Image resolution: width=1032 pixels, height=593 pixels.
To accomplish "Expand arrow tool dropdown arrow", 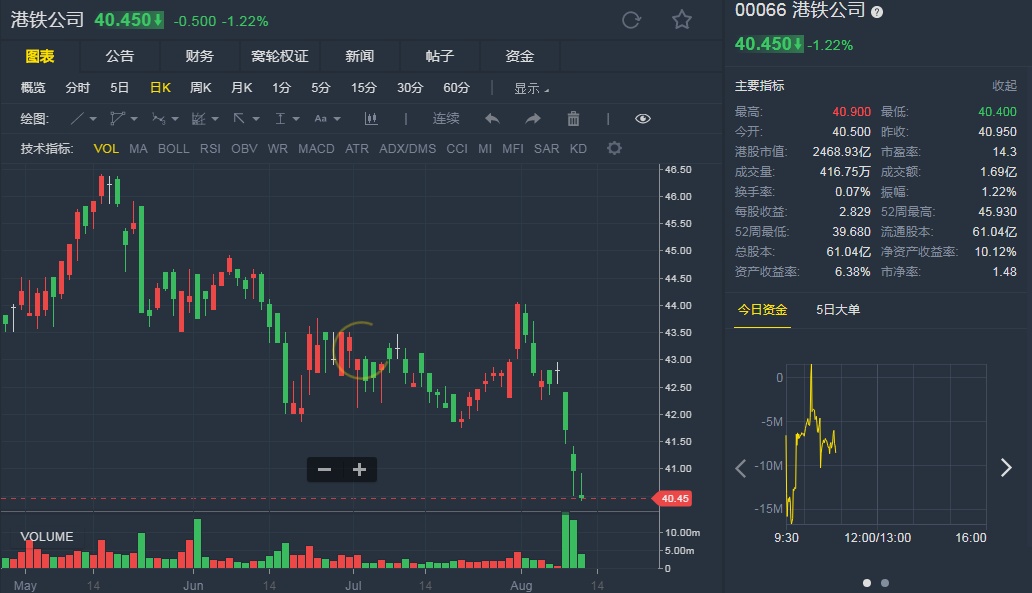I will click(x=255, y=119).
